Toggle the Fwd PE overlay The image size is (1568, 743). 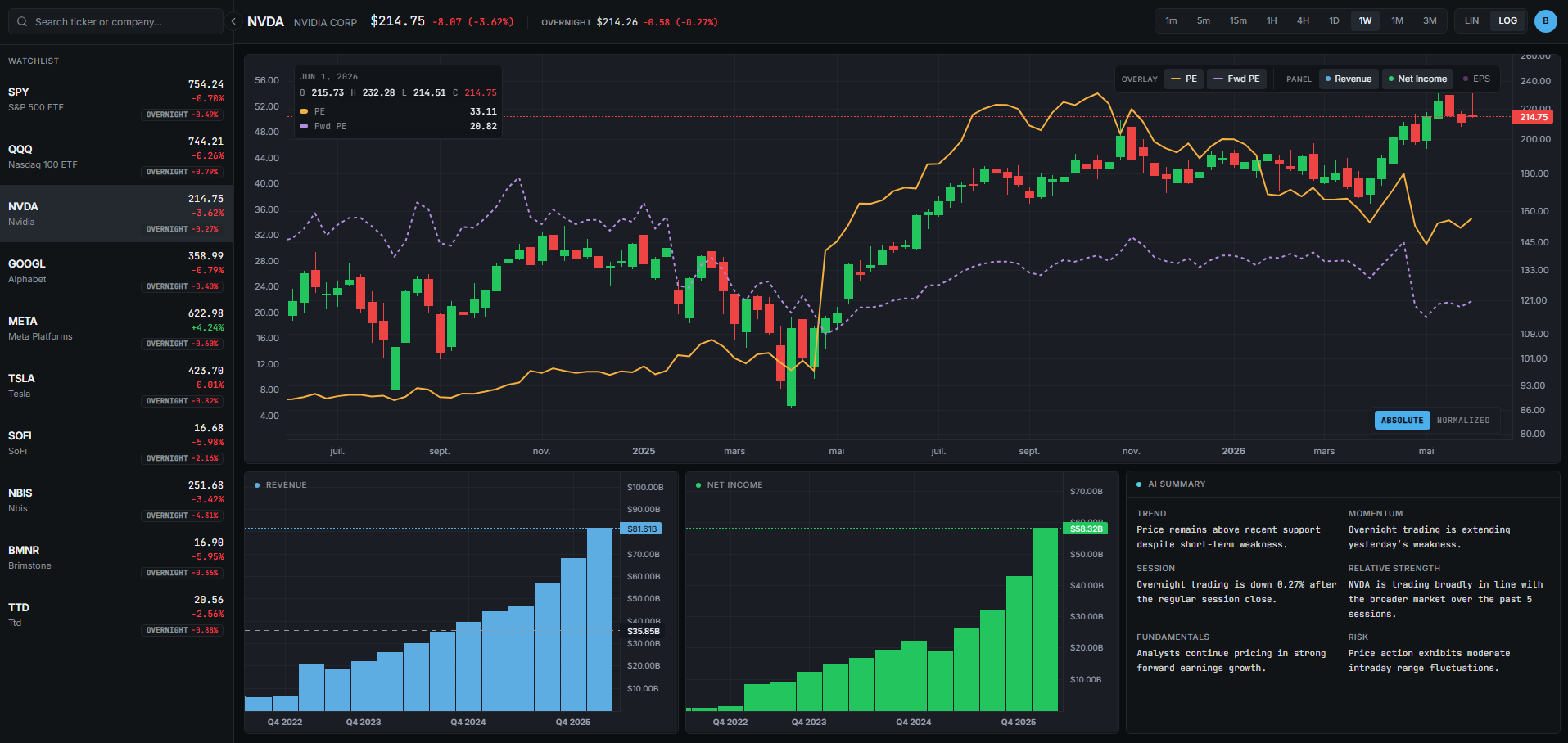[x=1237, y=79]
